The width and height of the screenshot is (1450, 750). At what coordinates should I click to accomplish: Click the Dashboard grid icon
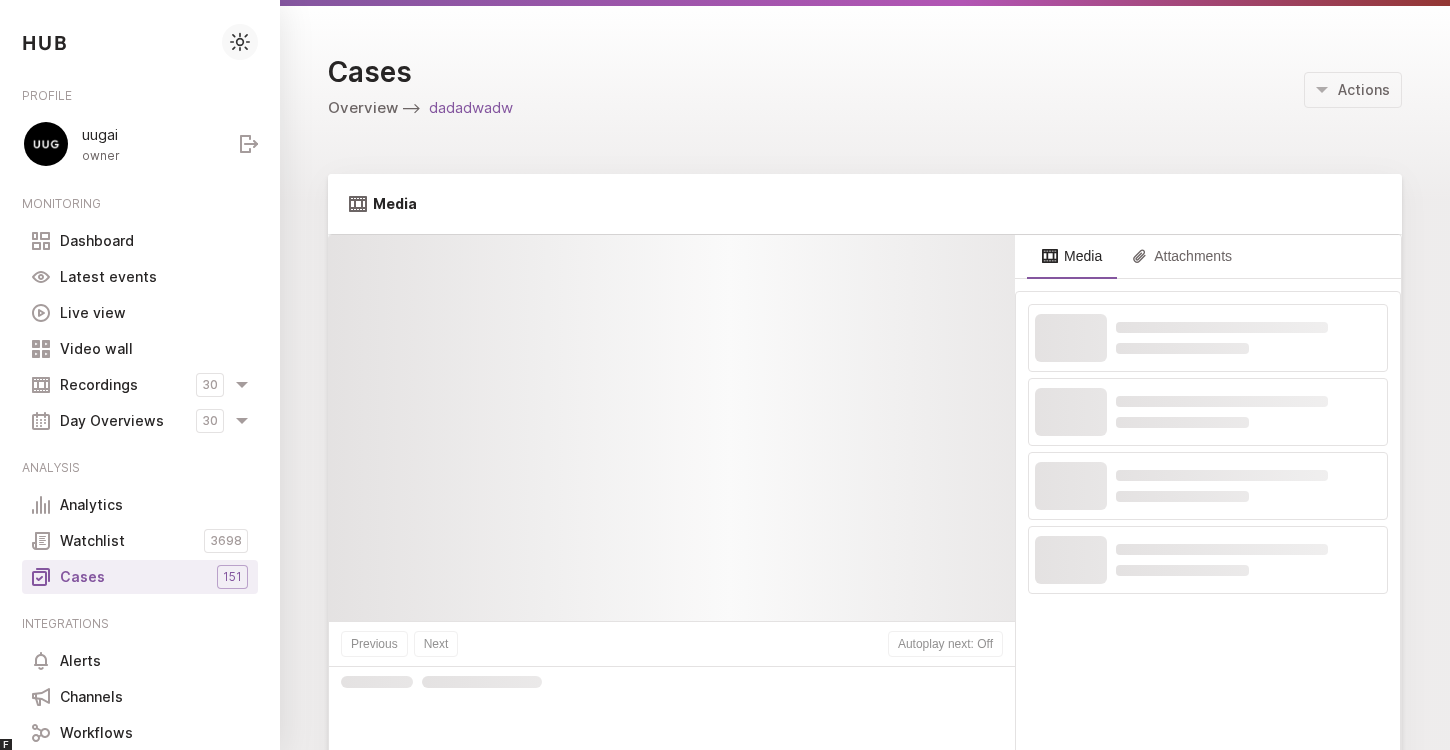[41, 241]
